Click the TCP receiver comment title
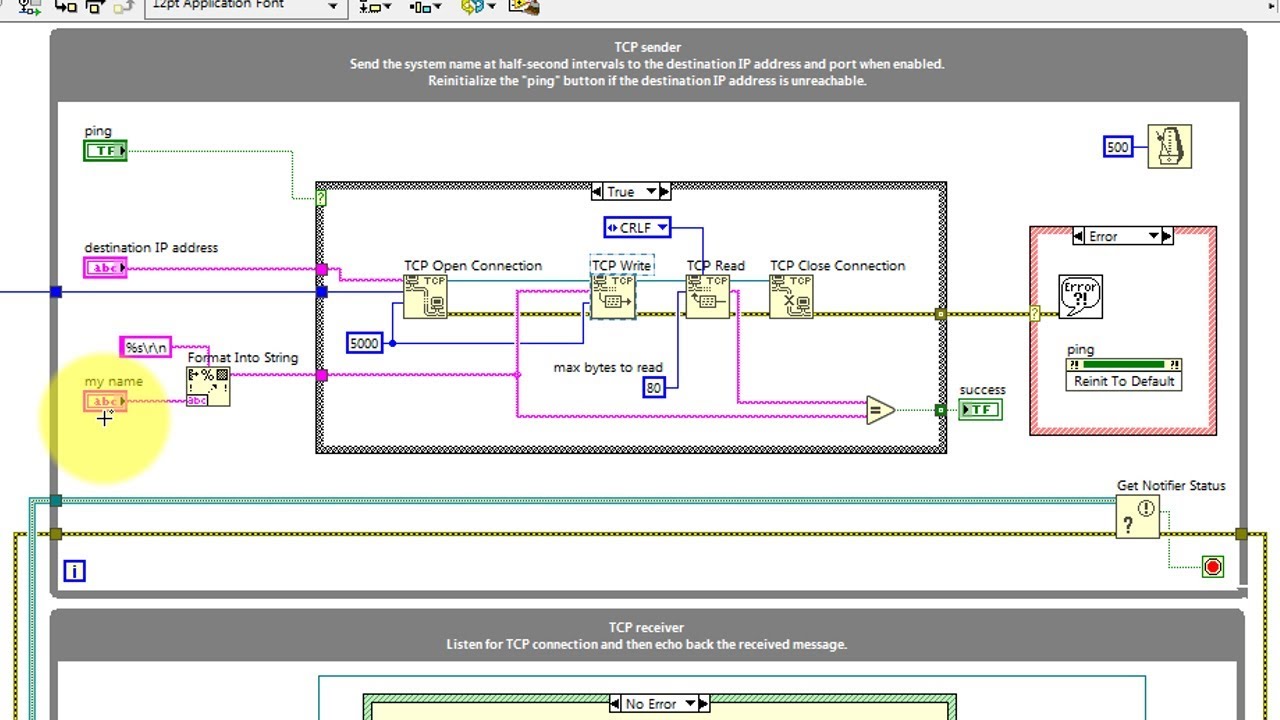1280x720 pixels. tap(647, 628)
